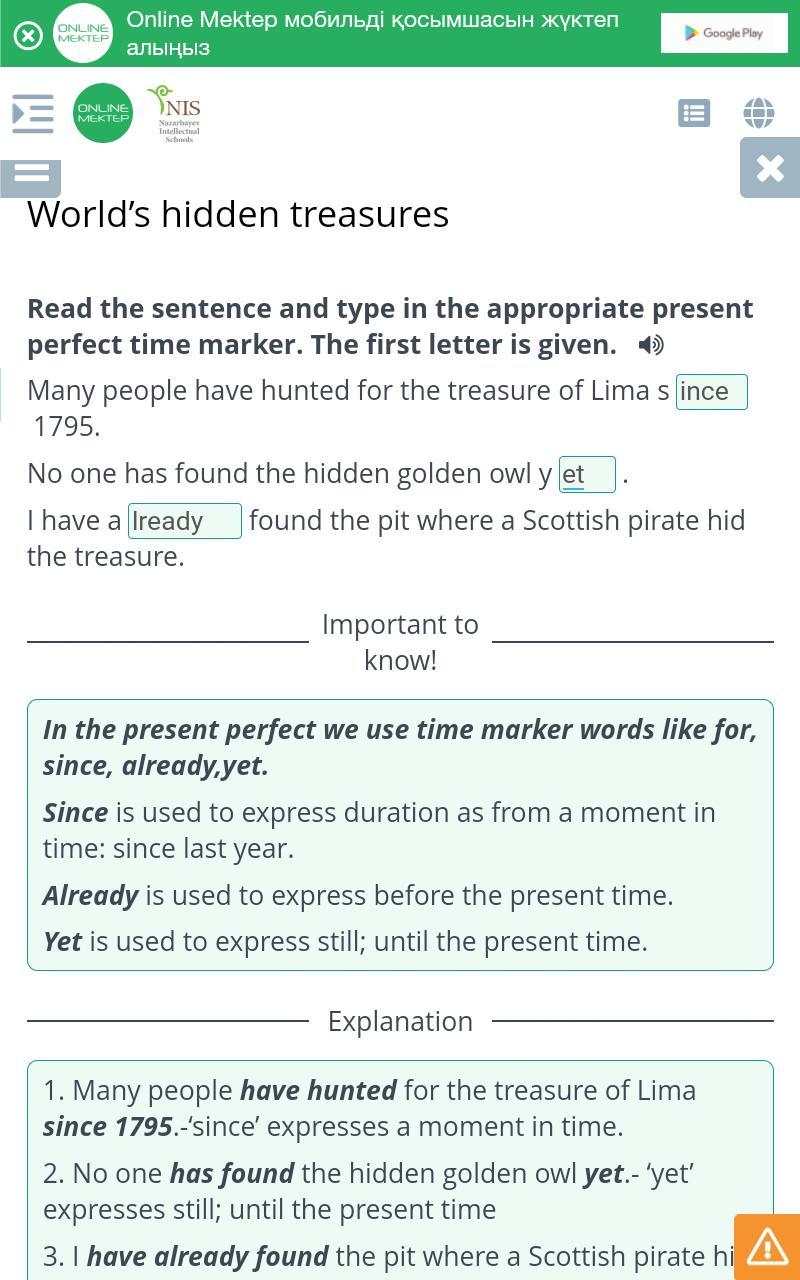Click the NIS Nazarbayev Schools logo
Viewport: 800px width, 1280px height.
coord(177,114)
